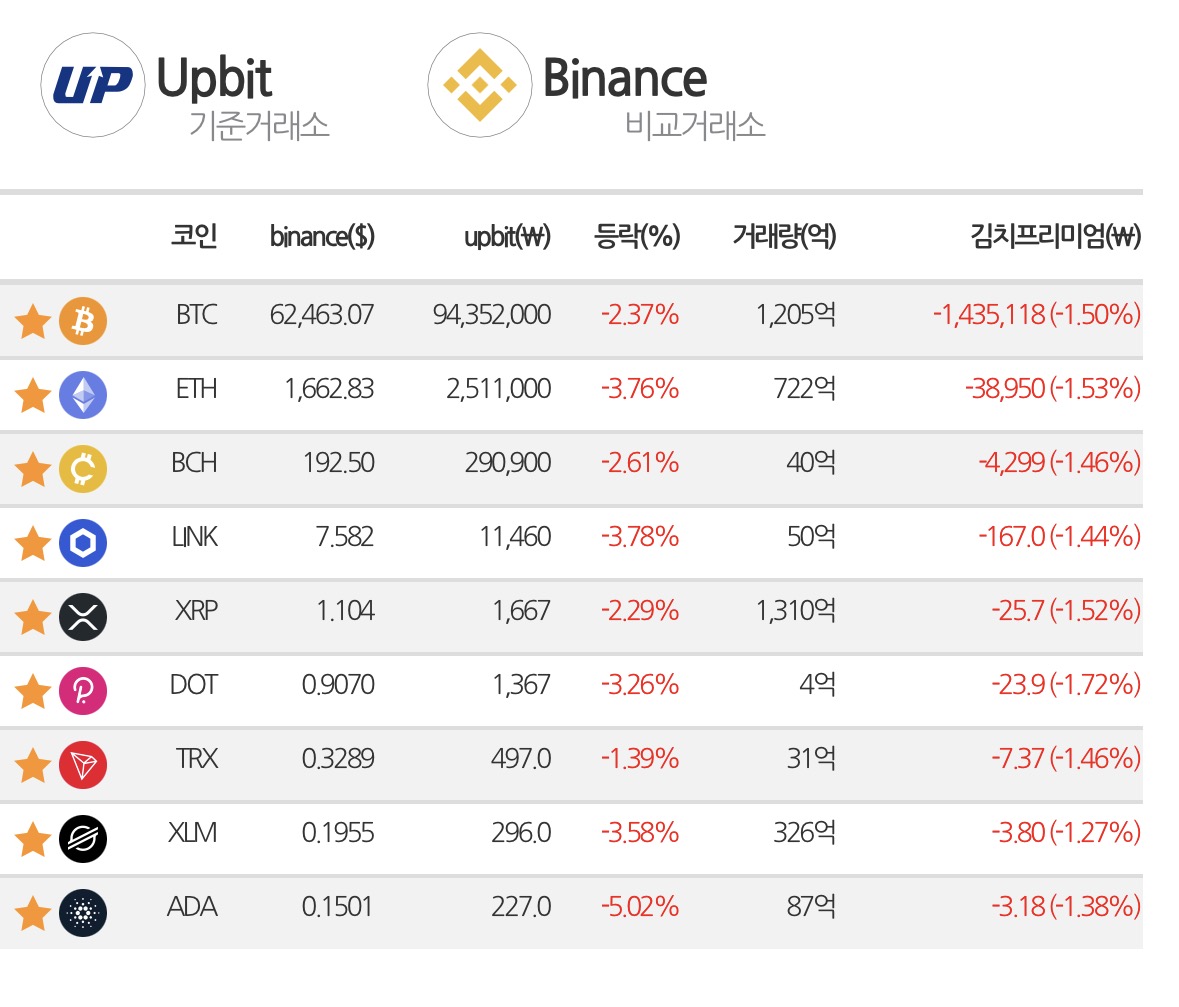Sort by 등락(%) column header
Image resolution: width=1179 pixels, height=1007 pixels.
click(x=637, y=236)
